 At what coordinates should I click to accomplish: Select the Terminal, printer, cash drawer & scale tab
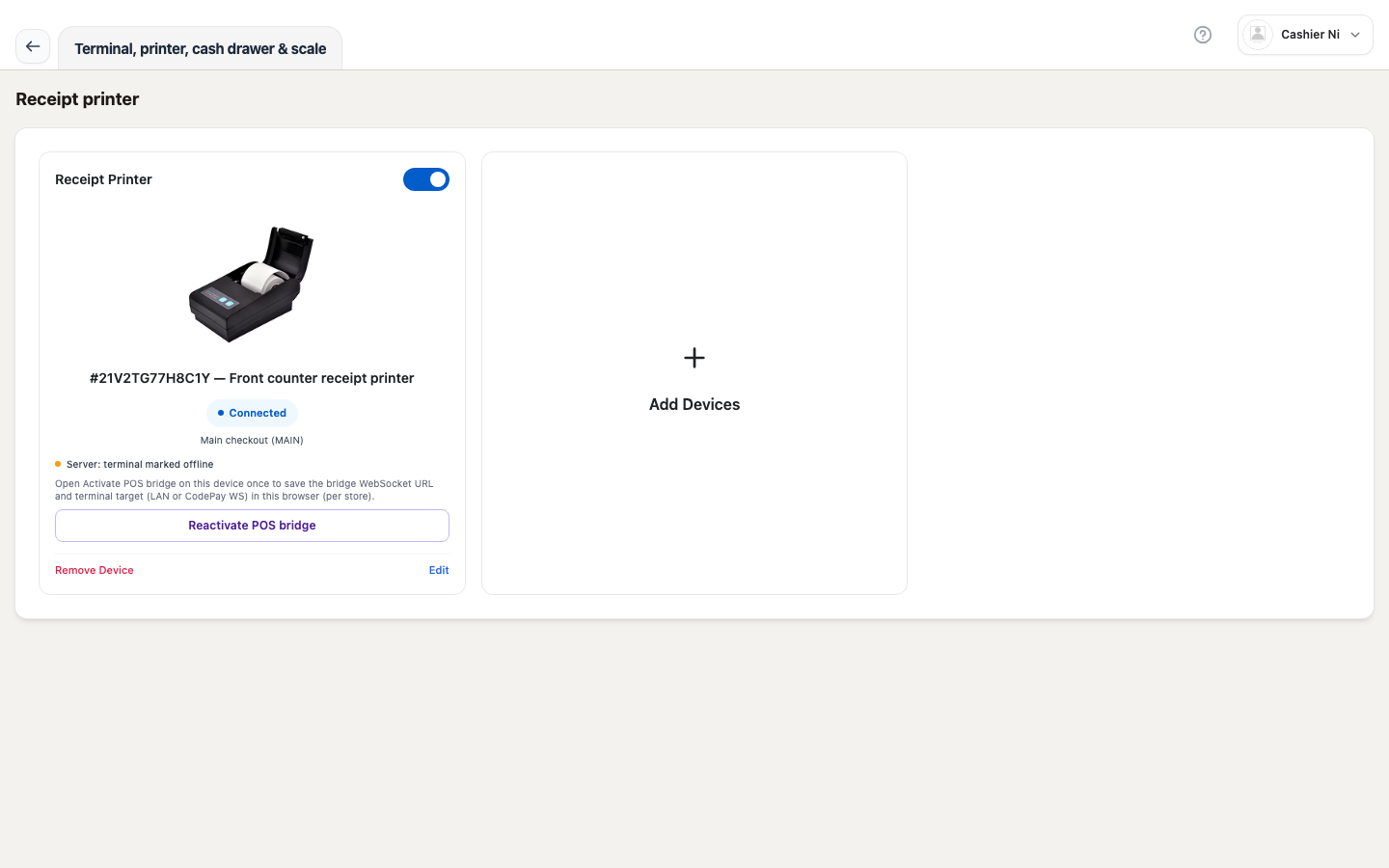[201, 49]
